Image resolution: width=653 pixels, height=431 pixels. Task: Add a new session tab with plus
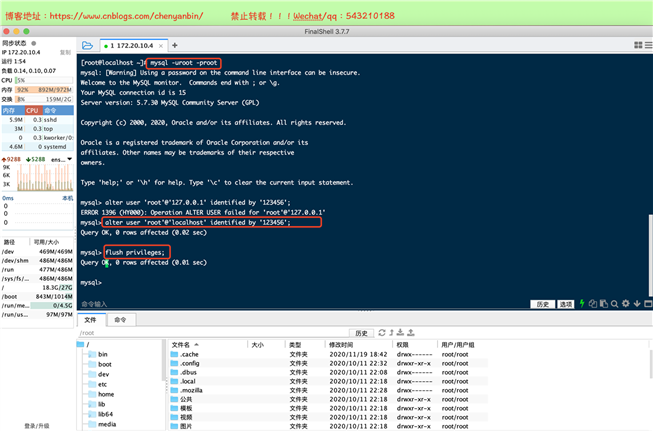click(x=175, y=45)
